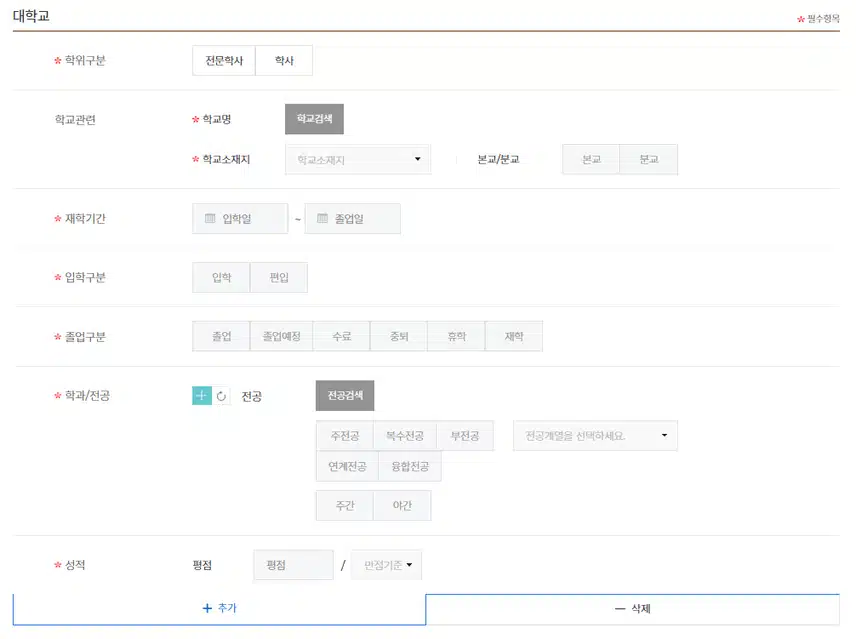
Task: Choose 융합전공 major type
Action: (410, 466)
